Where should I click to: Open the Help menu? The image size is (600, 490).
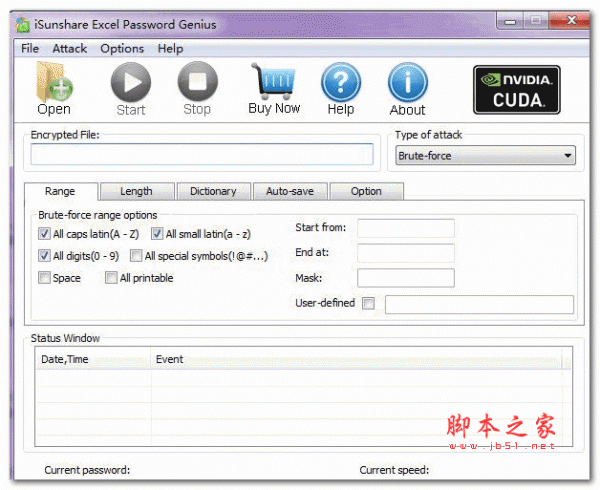pos(170,49)
